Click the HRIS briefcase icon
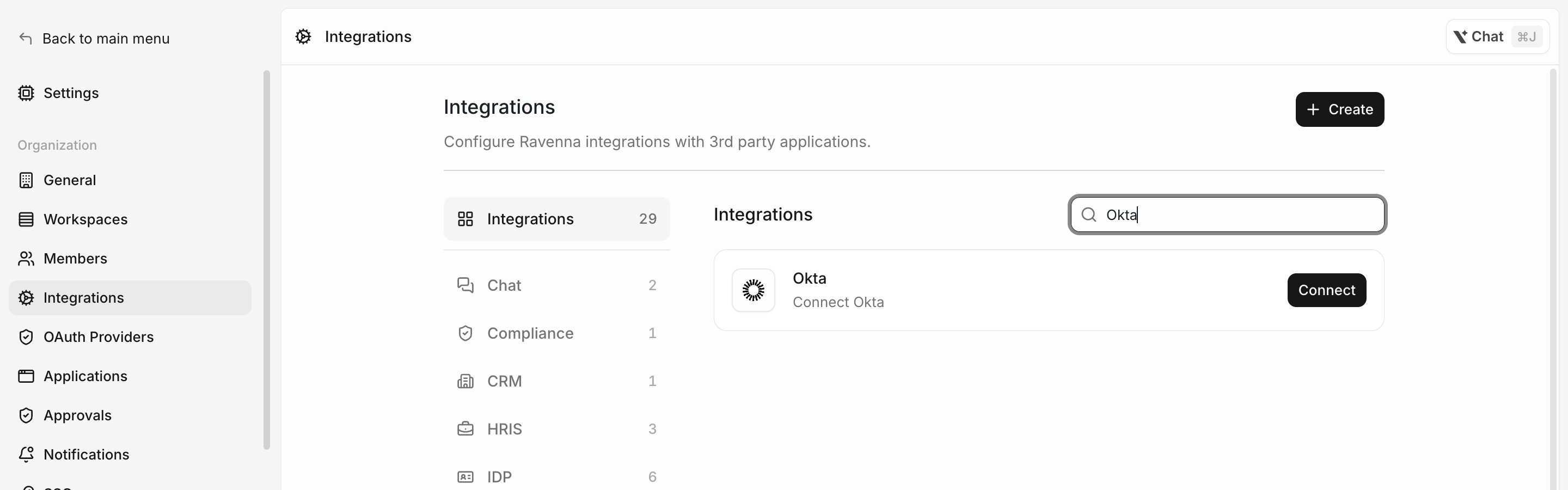The width and height of the screenshot is (1568, 490). [x=465, y=429]
